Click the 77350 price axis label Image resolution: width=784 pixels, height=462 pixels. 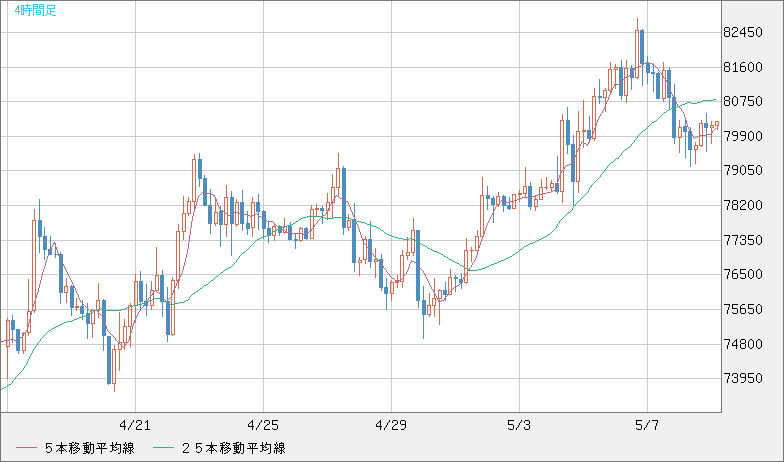point(743,240)
